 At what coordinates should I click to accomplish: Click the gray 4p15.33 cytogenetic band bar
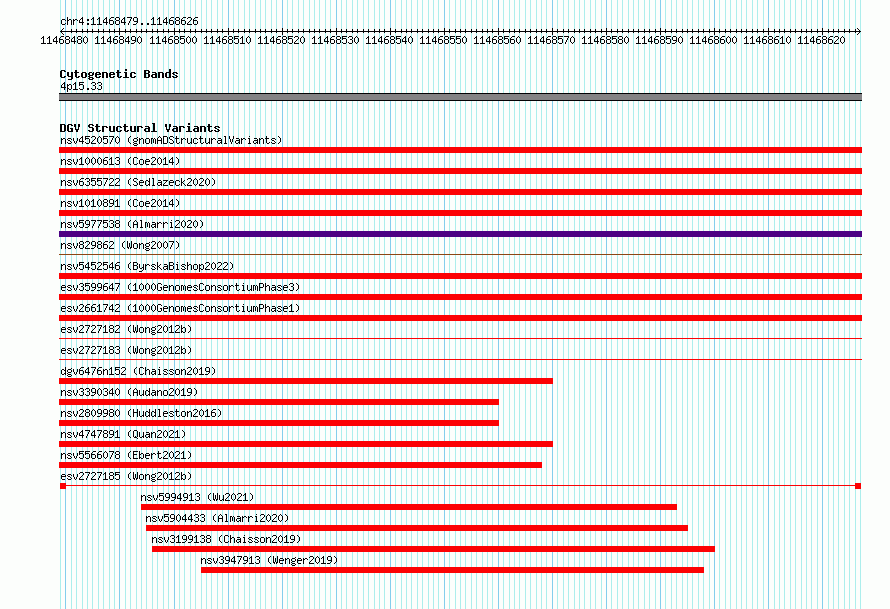click(x=460, y=97)
